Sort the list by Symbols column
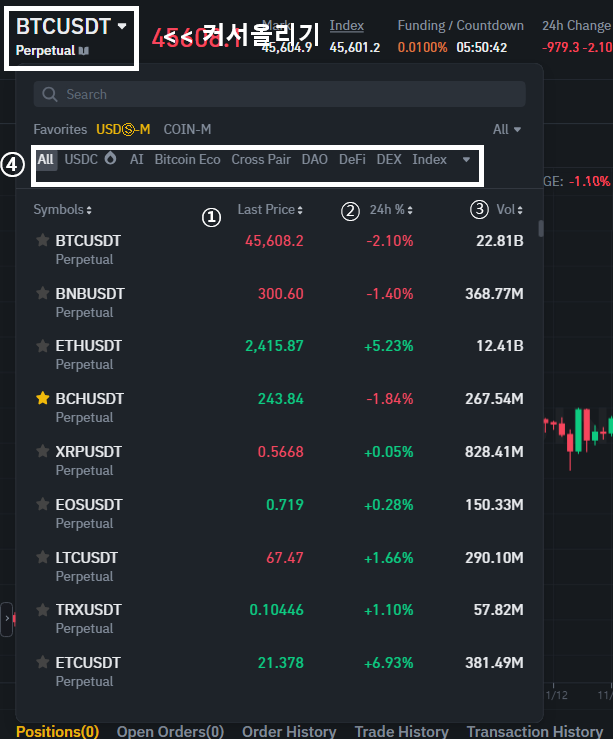 click(62, 210)
